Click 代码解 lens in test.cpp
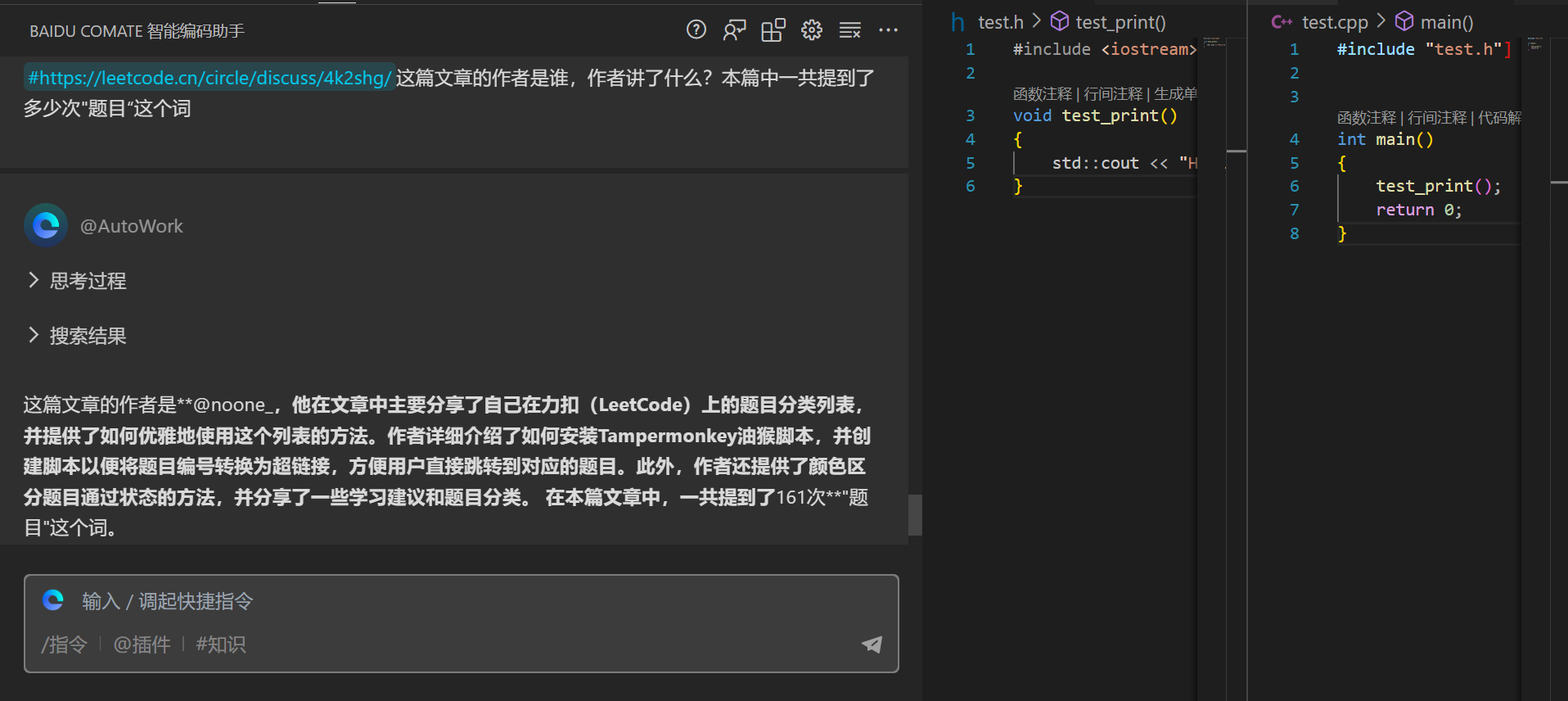The height and width of the screenshot is (701, 1568). click(x=1499, y=118)
